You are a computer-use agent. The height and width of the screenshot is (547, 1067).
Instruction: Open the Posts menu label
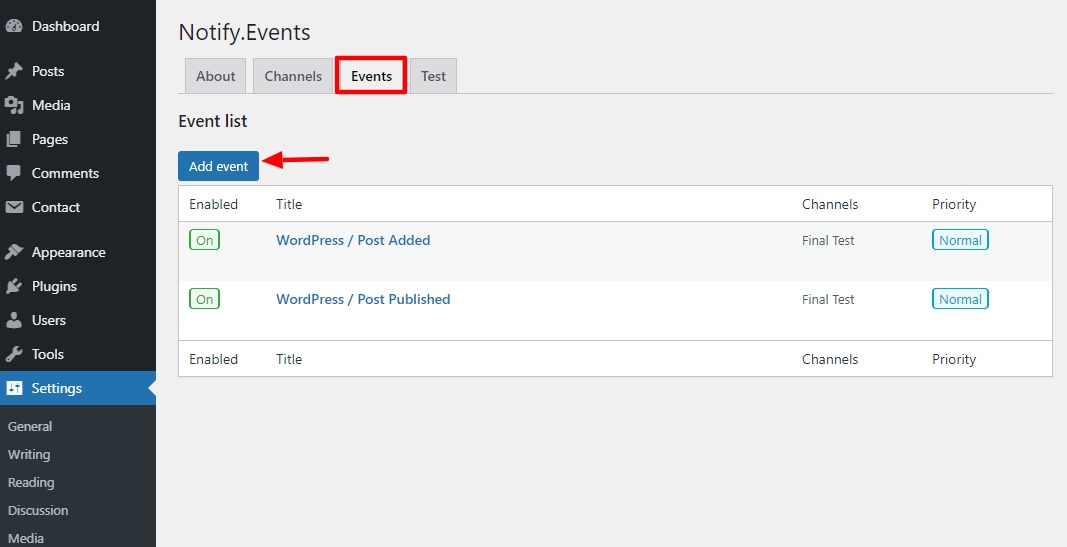[48, 71]
